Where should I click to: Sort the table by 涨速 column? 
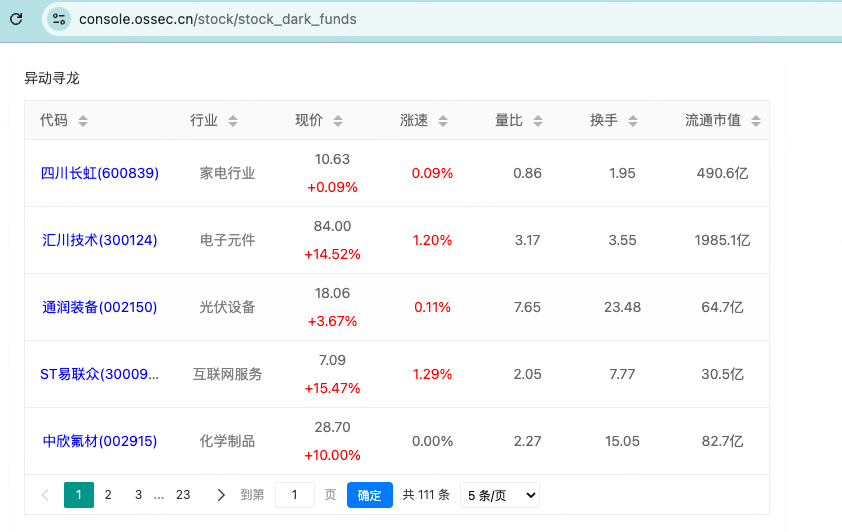coord(443,121)
